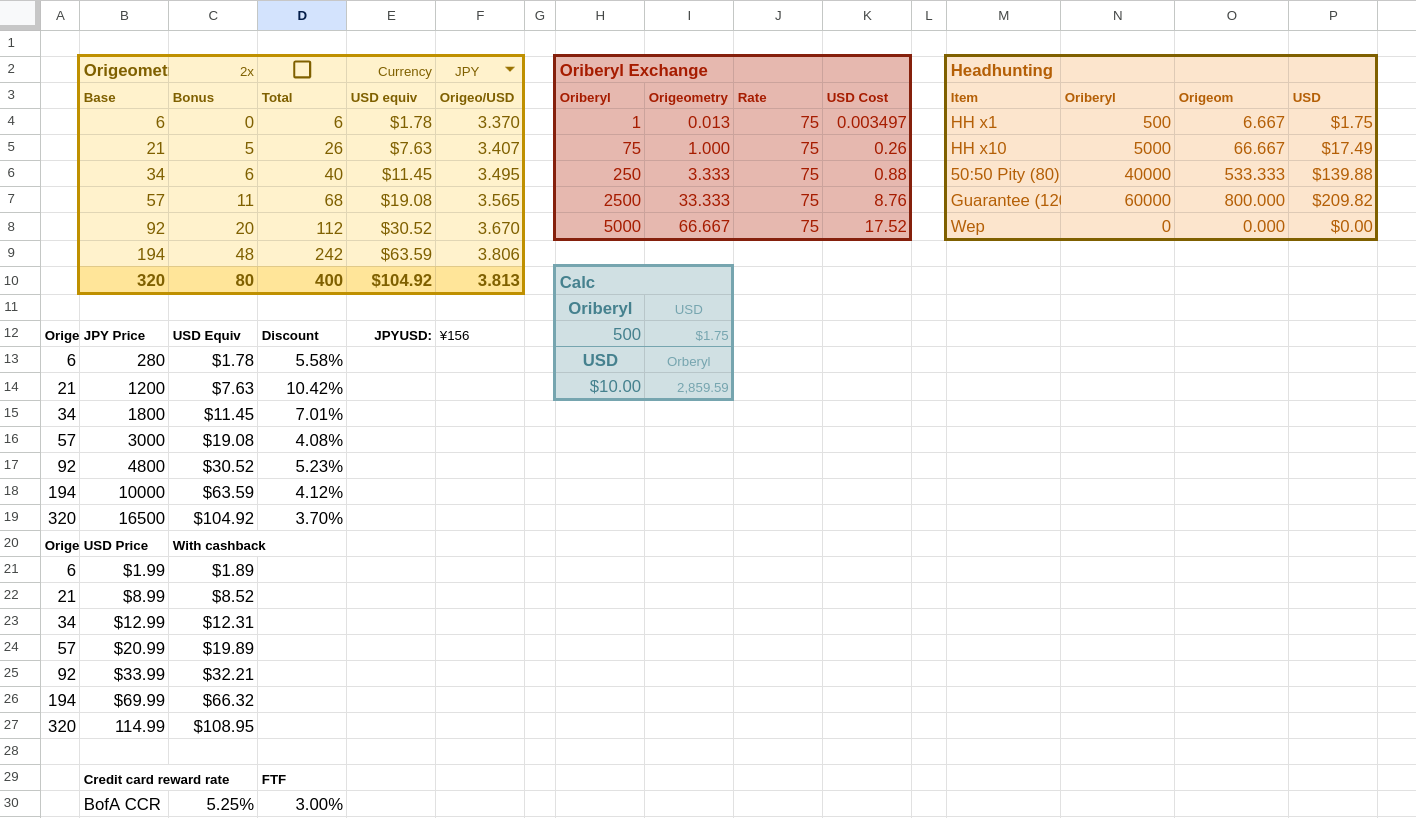Click the Wep item cell
Screen dimensions: 1416x818
point(1003,226)
